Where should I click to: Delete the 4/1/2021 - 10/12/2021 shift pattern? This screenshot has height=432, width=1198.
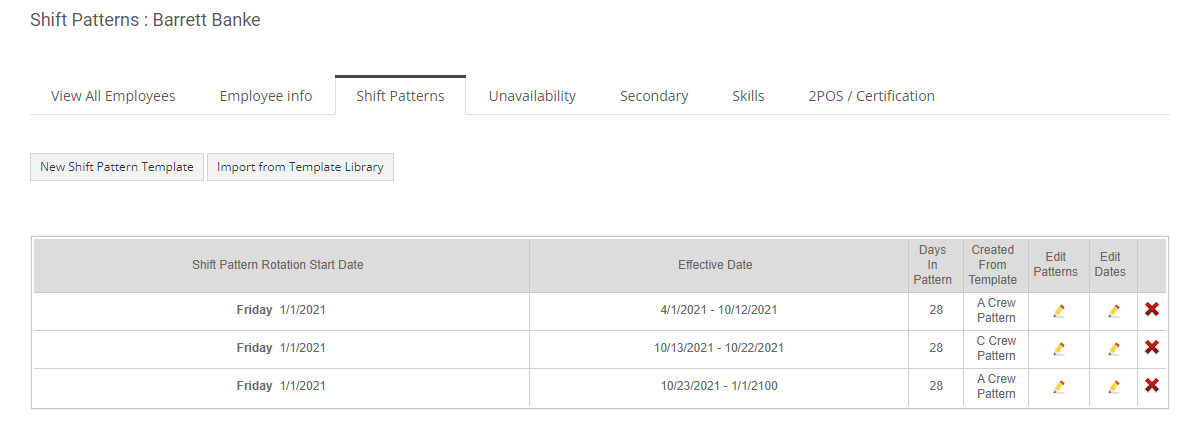pyautogui.click(x=1151, y=309)
